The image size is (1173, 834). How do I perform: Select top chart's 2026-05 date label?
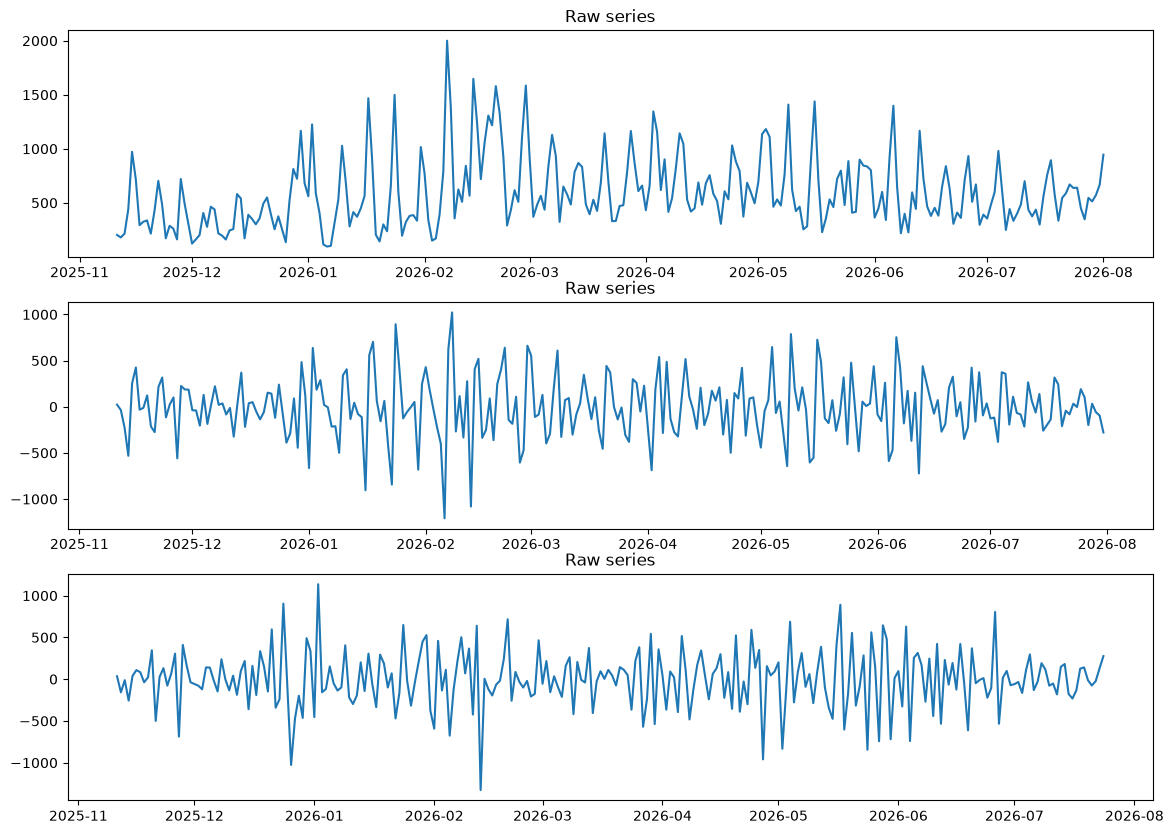click(x=758, y=272)
